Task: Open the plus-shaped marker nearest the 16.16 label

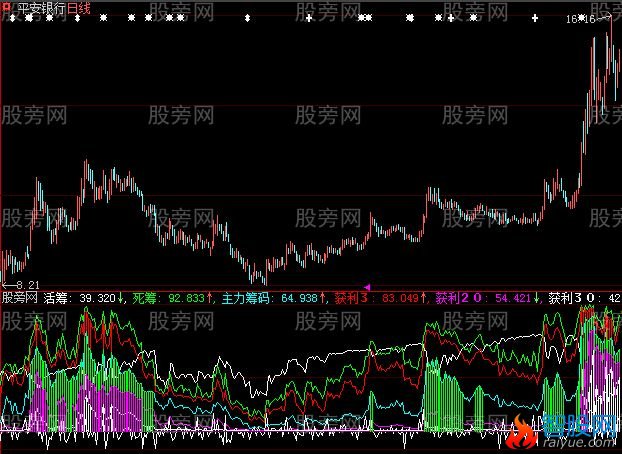Action: click(x=535, y=18)
